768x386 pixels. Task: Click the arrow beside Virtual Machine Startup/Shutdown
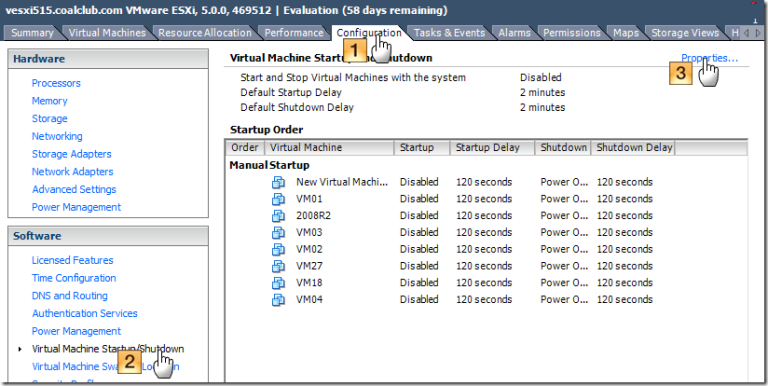[20, 349]
